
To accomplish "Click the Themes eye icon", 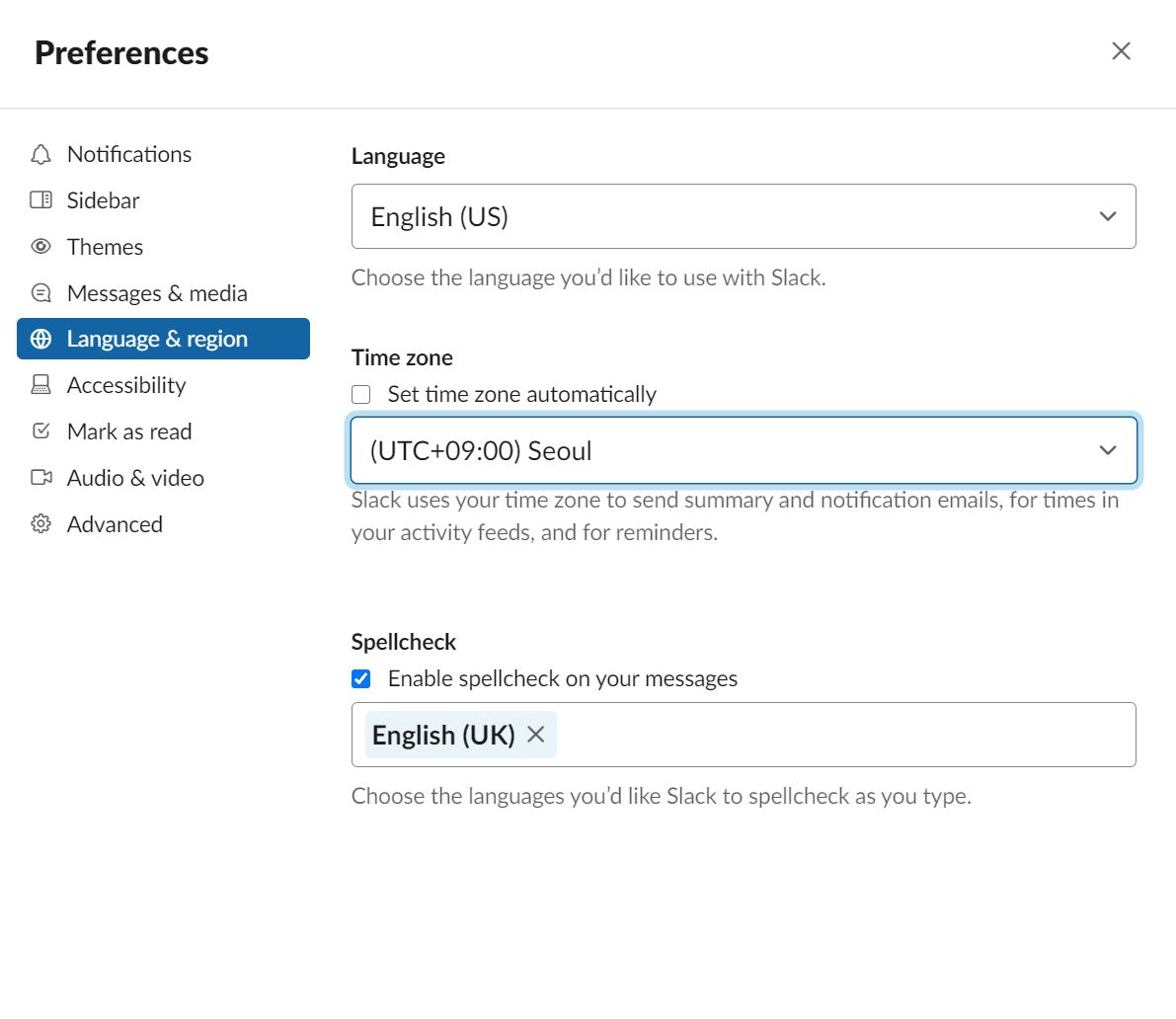I will pos(40,247).
